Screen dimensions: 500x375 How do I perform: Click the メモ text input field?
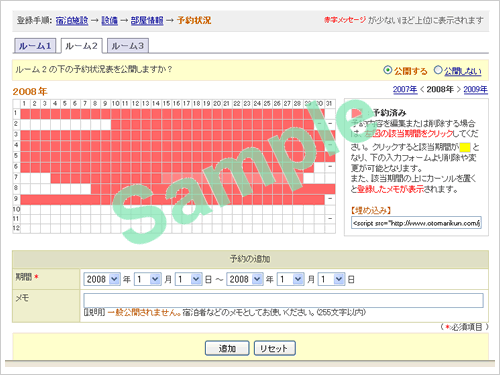pos(283,300)
